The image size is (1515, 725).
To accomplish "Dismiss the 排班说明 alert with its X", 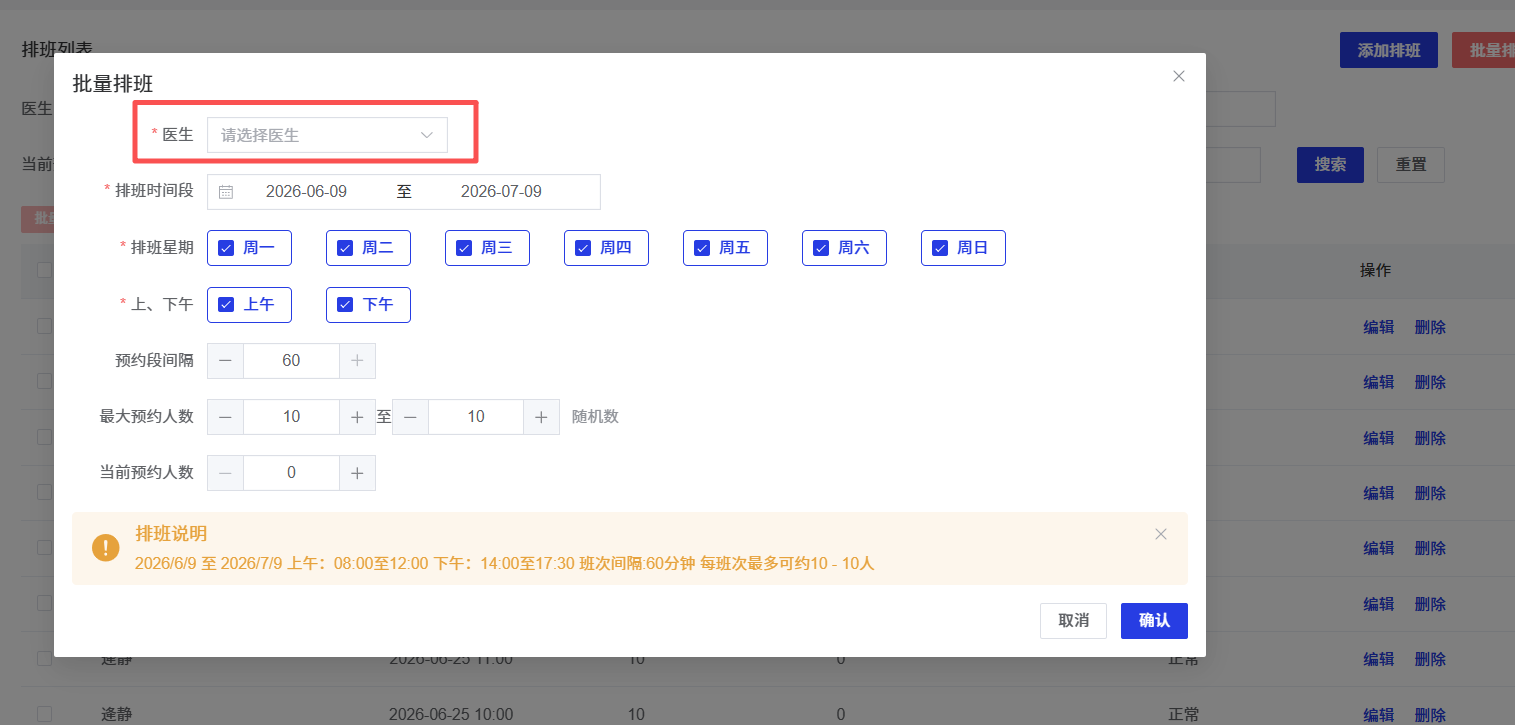I will click(1161, 534).
